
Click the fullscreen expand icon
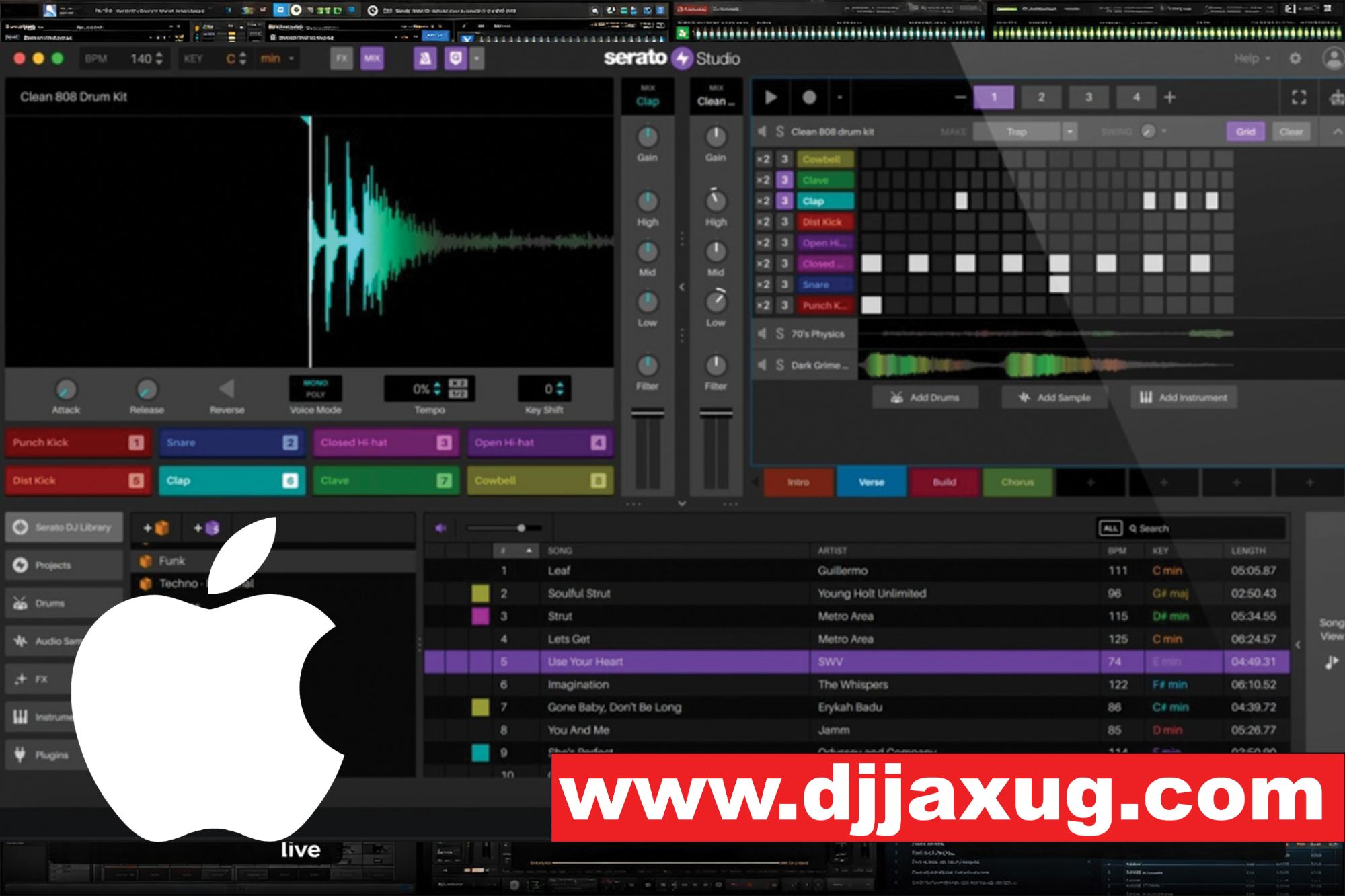[x=1299, y=97]
